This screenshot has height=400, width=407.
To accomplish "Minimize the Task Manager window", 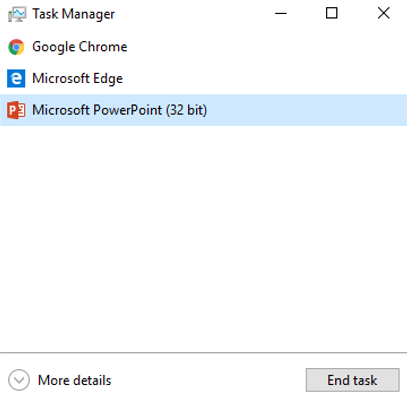I will tap(281, 14).
